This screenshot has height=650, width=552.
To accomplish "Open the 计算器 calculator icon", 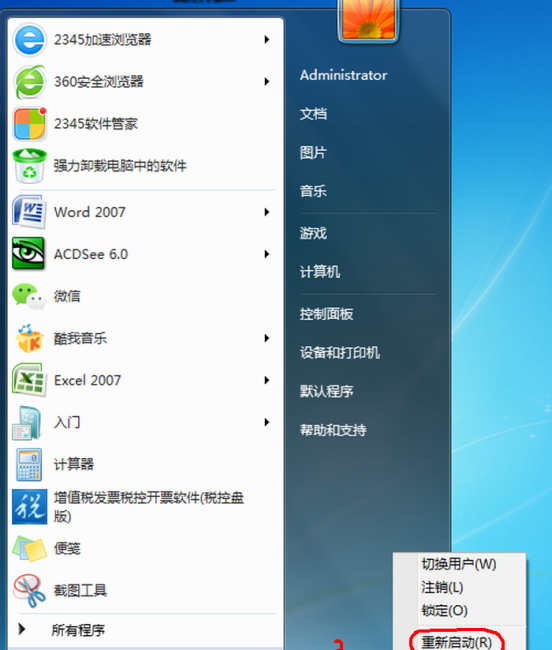I will [29, 465].
